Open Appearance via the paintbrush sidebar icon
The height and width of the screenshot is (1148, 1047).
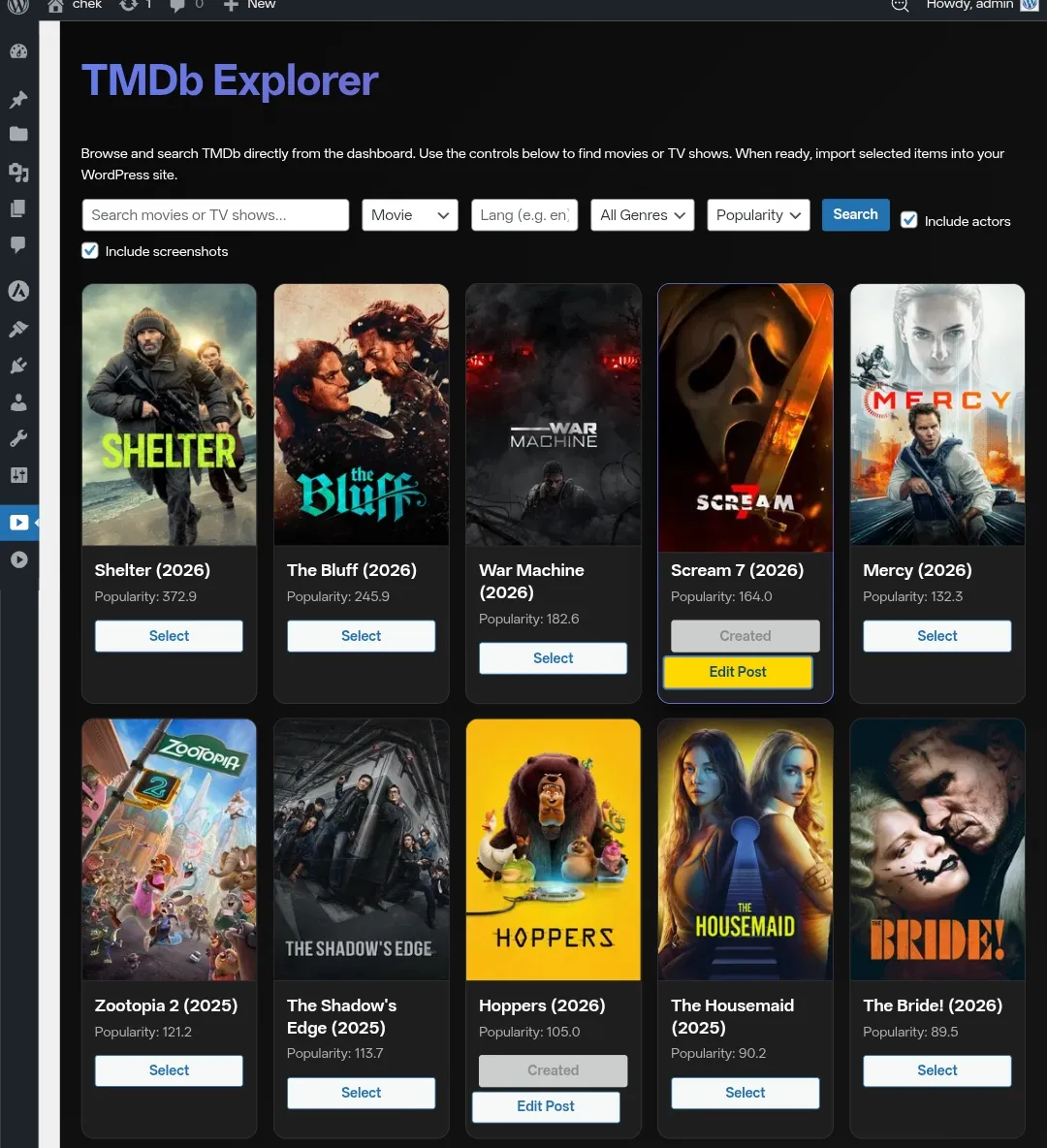19,328
